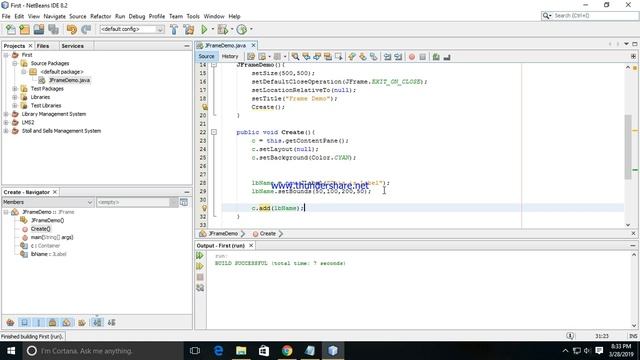Click the Redo toolbar icon
The image size is (640, 360).
[x=86, y=29]
